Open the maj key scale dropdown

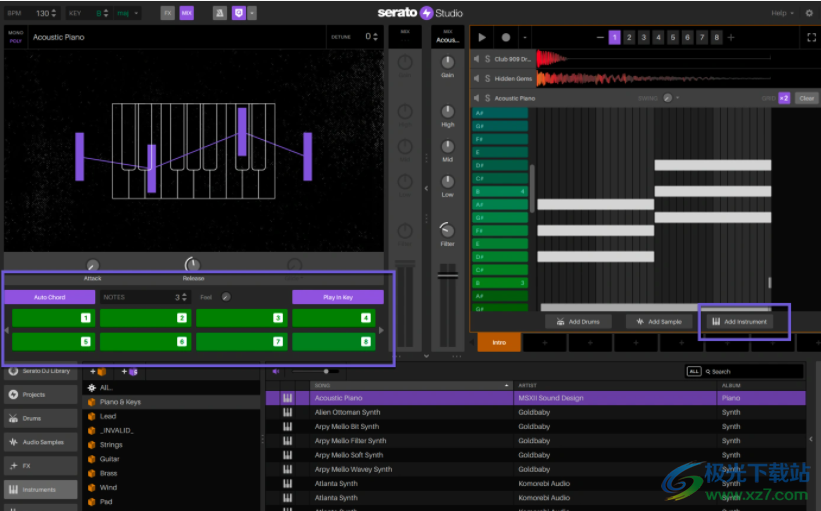click(x=128, y=13)
